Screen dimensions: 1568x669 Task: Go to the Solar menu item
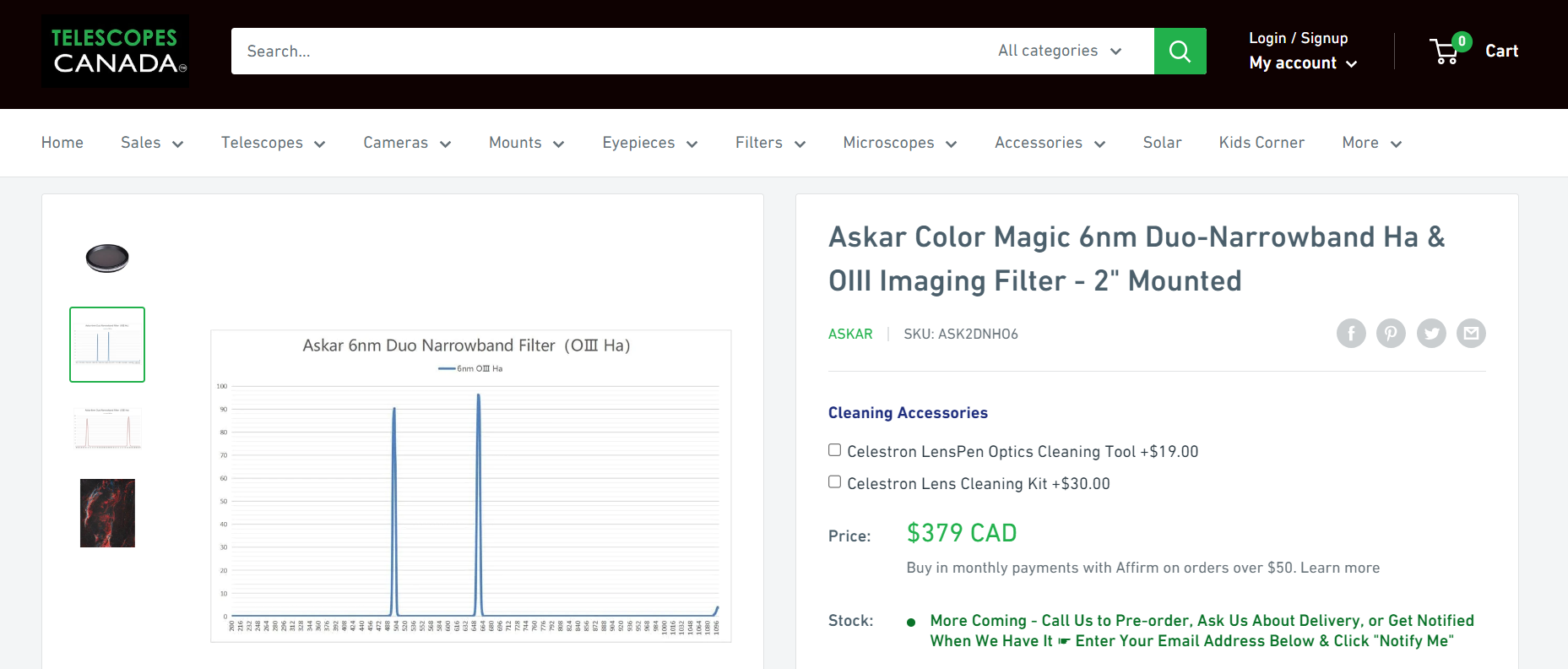click(1162, 143)
